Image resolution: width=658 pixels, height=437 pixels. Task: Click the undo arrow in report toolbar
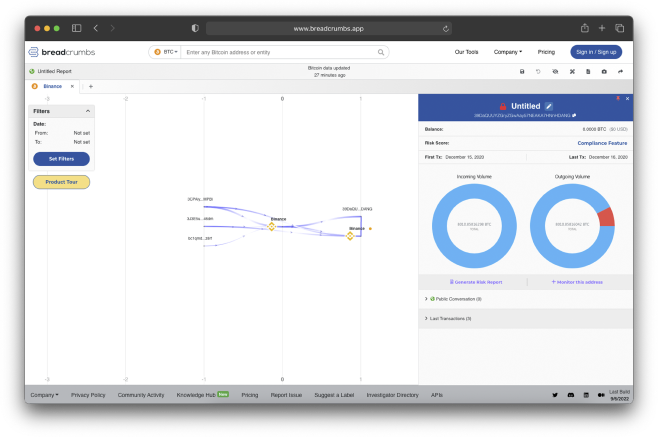[538, 71]
